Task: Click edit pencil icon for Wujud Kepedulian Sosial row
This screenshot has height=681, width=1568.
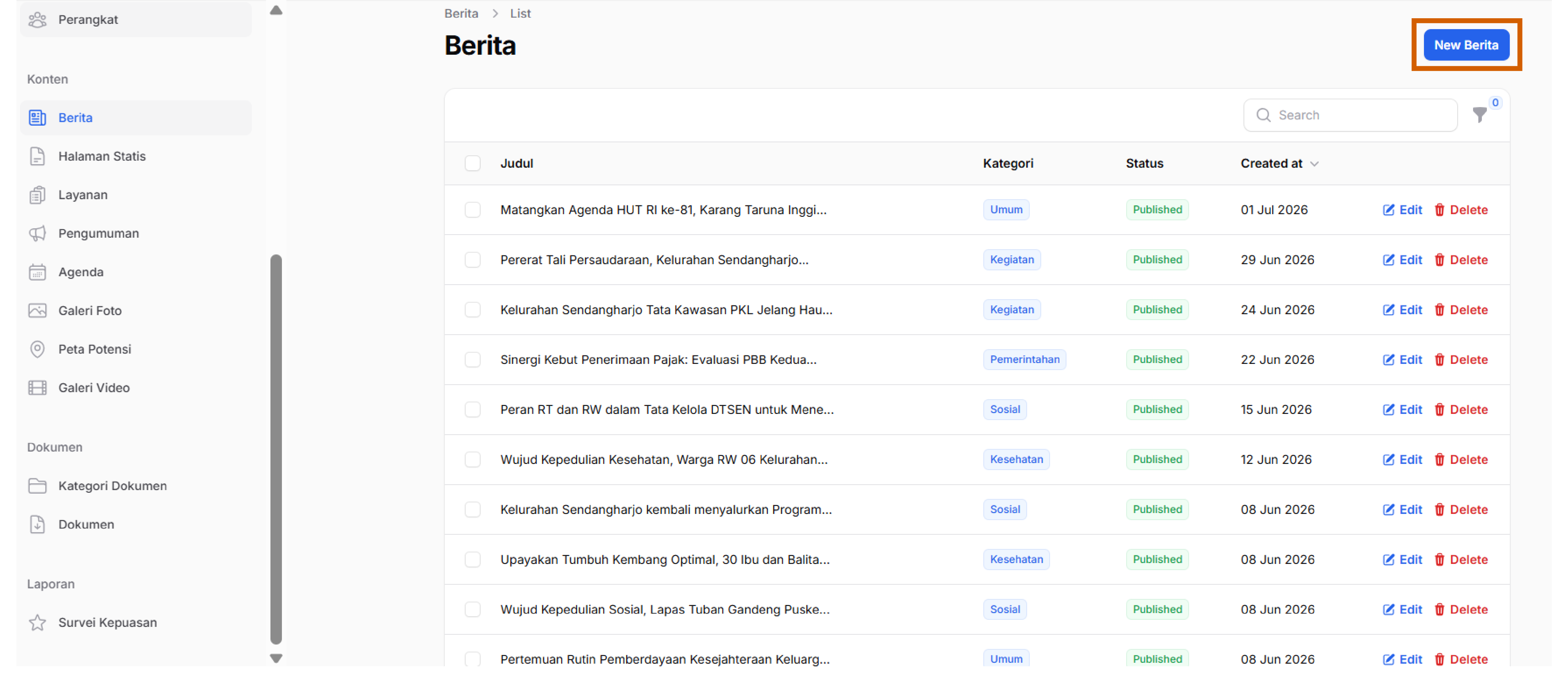Action: click(x=1388, y=609)
